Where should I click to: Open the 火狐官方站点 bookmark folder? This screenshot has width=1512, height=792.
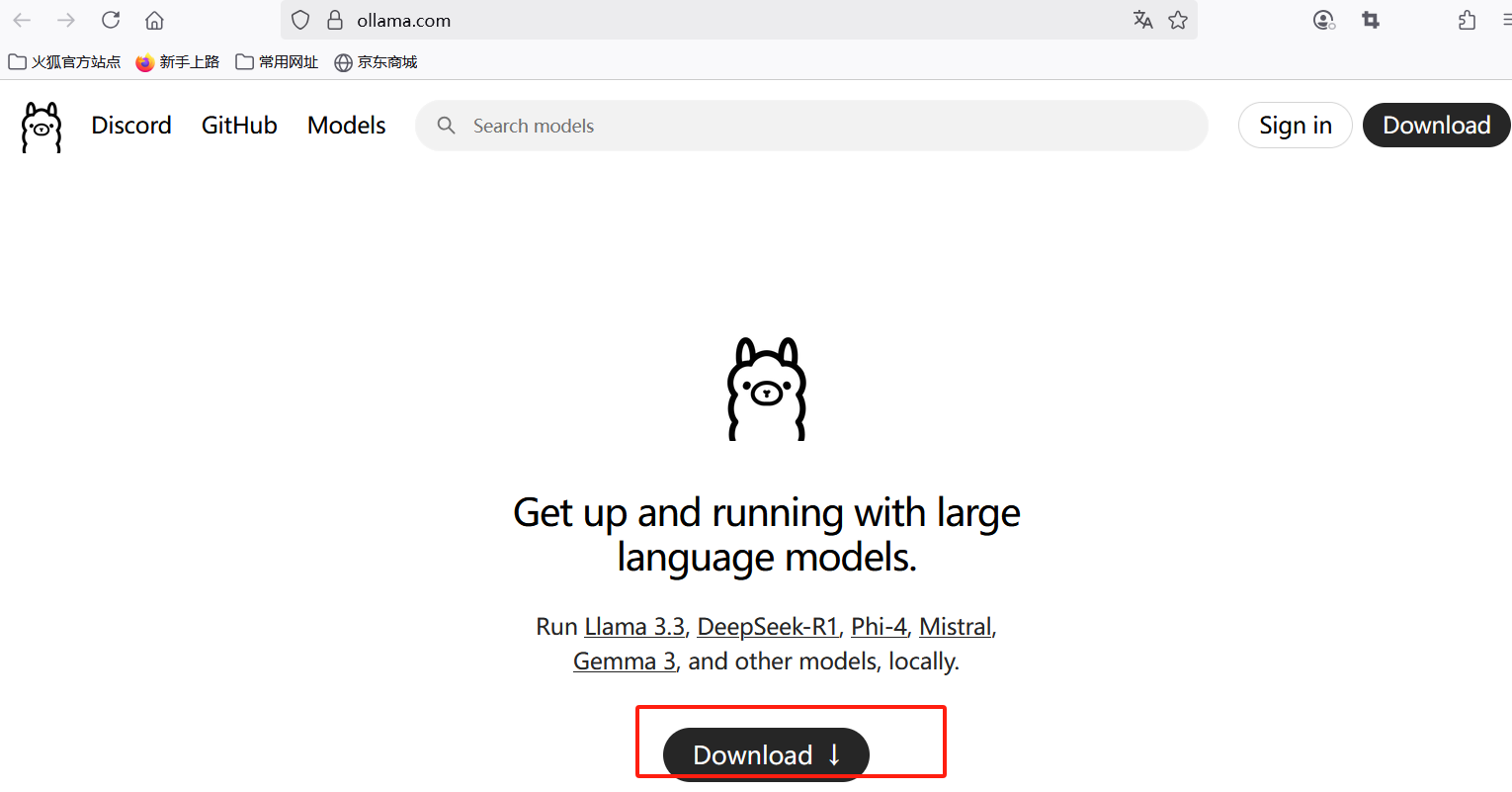pyautogui.click(x=64, y=62)
